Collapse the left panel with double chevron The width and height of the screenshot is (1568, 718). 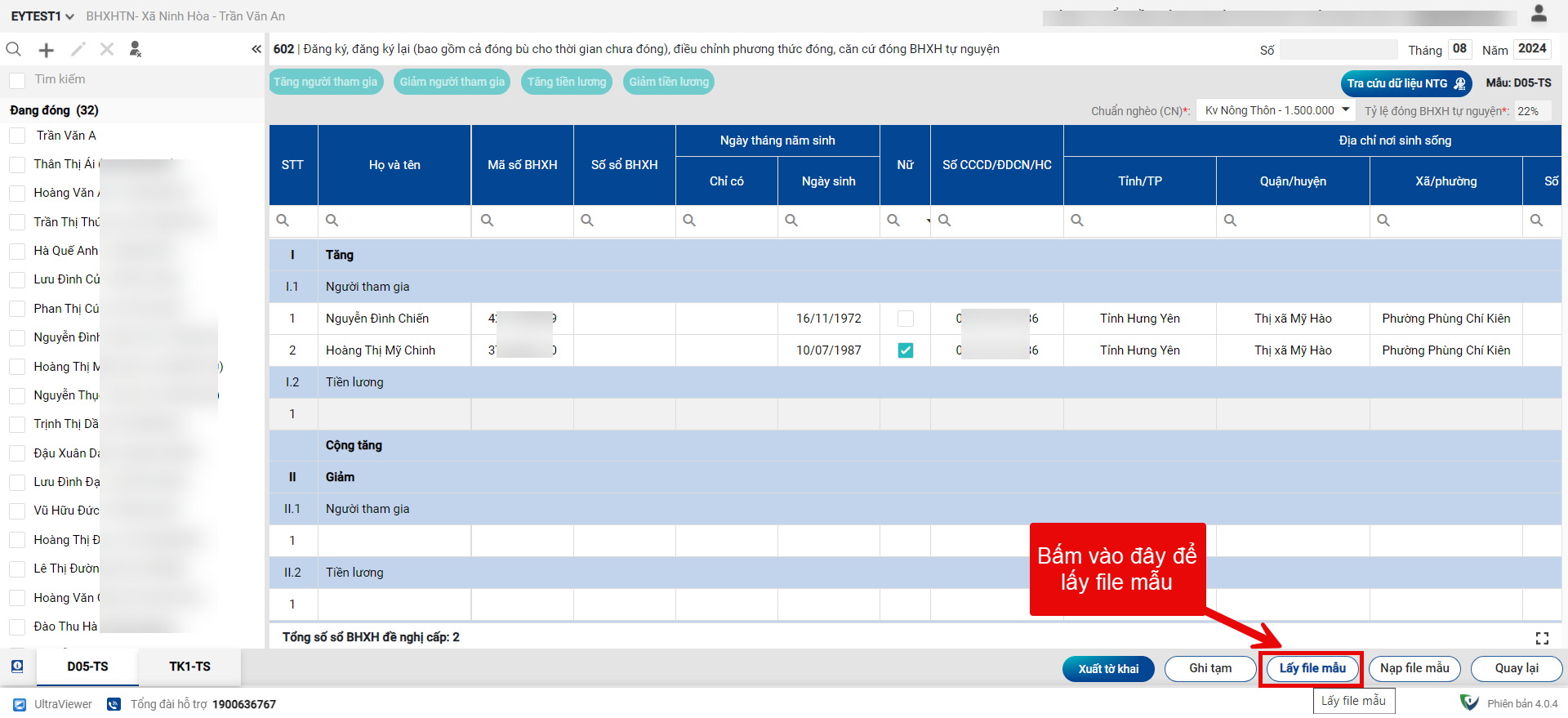point(256,50)
